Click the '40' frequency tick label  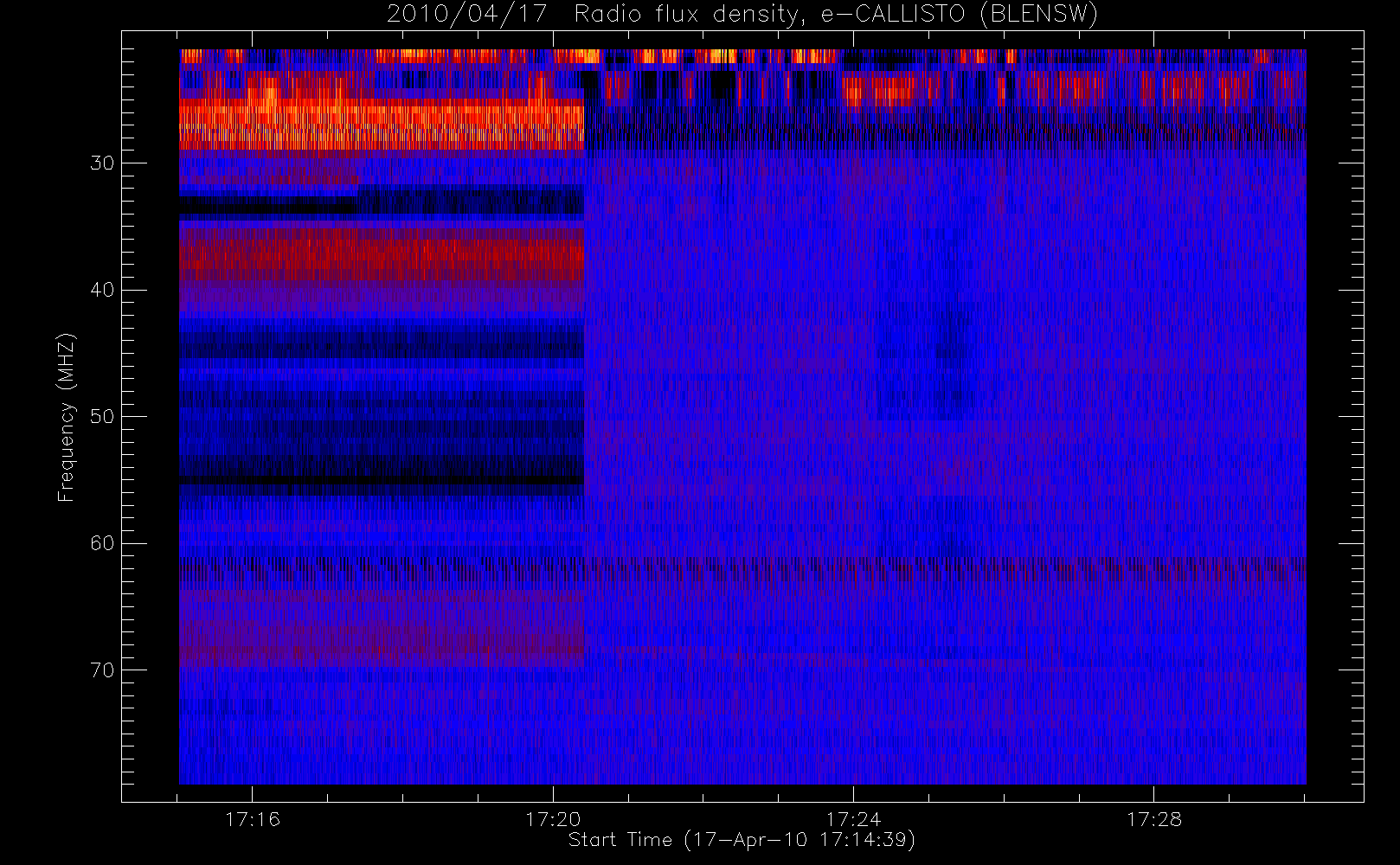(102, 290)
